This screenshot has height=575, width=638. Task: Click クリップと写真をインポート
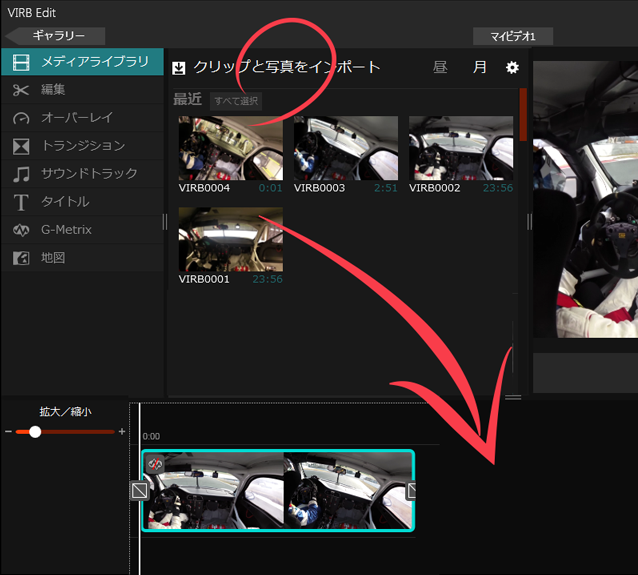point(287,67)
